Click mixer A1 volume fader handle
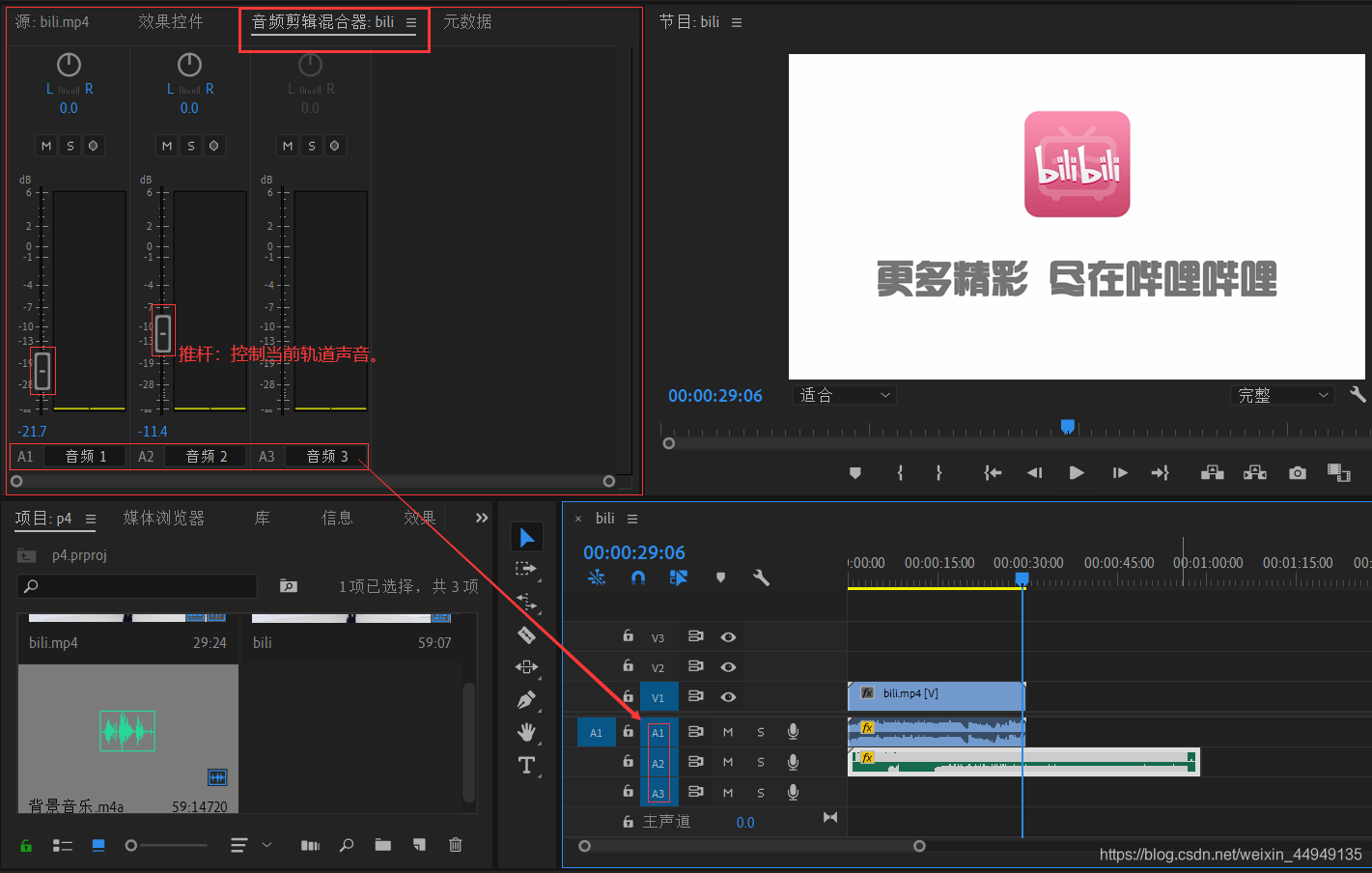 (42, 371)
